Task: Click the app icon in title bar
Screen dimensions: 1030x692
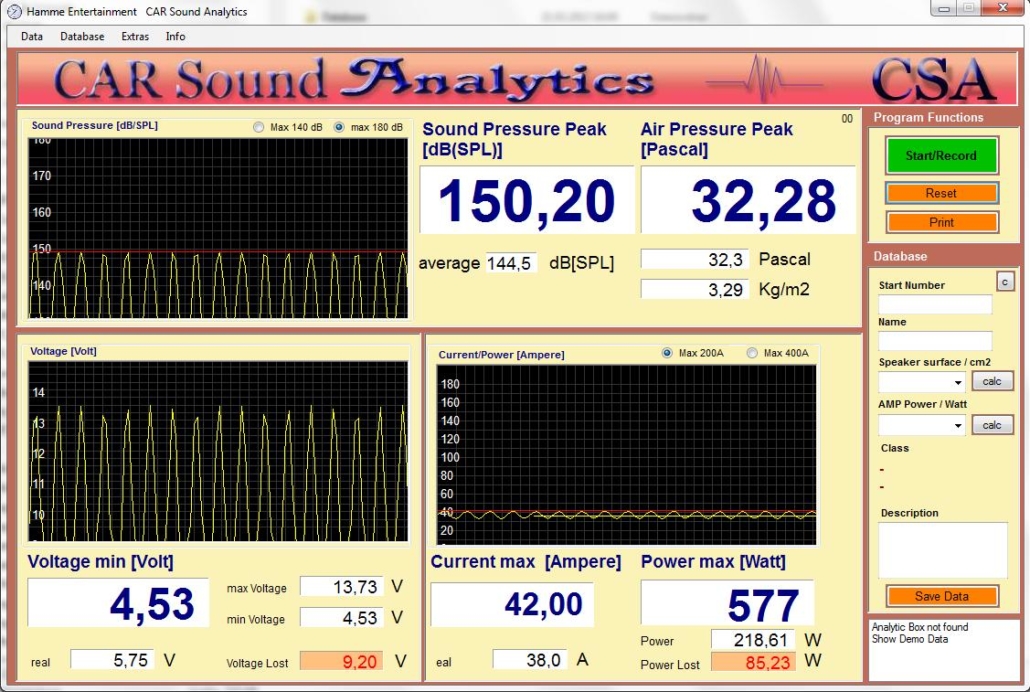Action: pyautogui.click(x=14, y=11)
